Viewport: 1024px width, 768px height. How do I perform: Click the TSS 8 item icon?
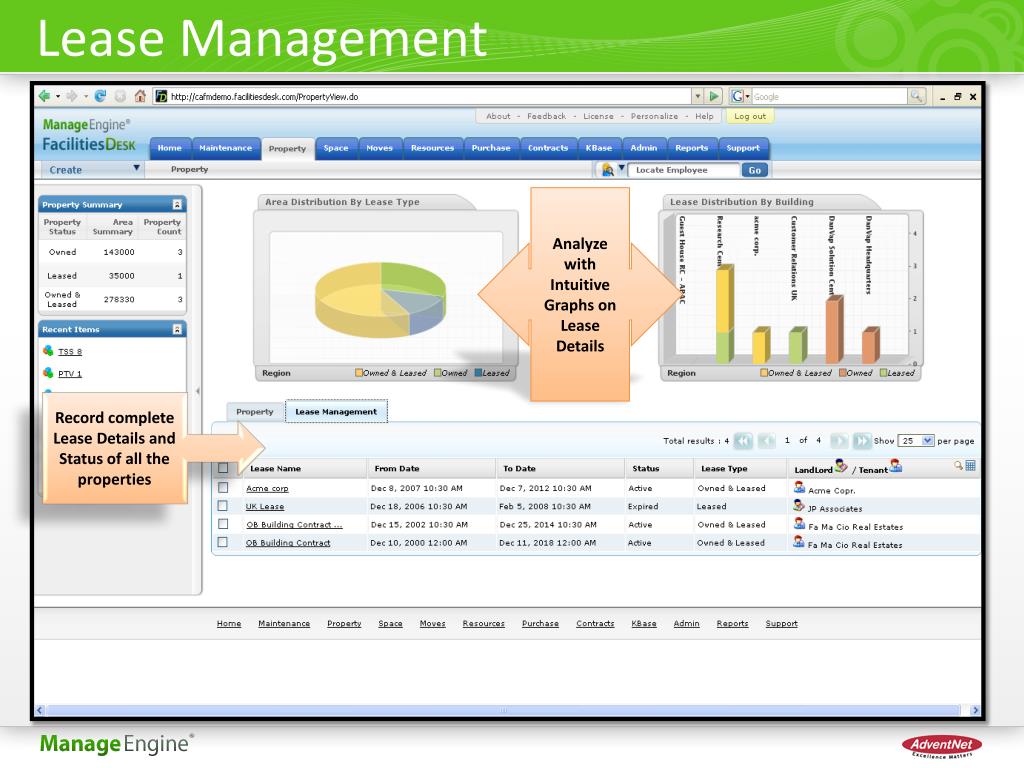tap(48, 351)
